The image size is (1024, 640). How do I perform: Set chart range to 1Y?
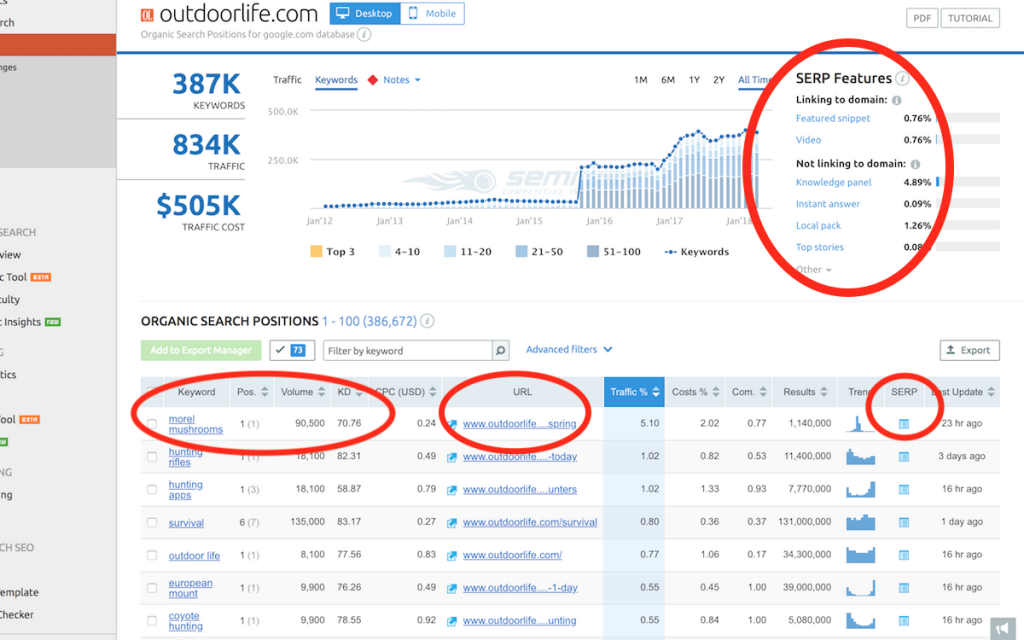[694, 80]
